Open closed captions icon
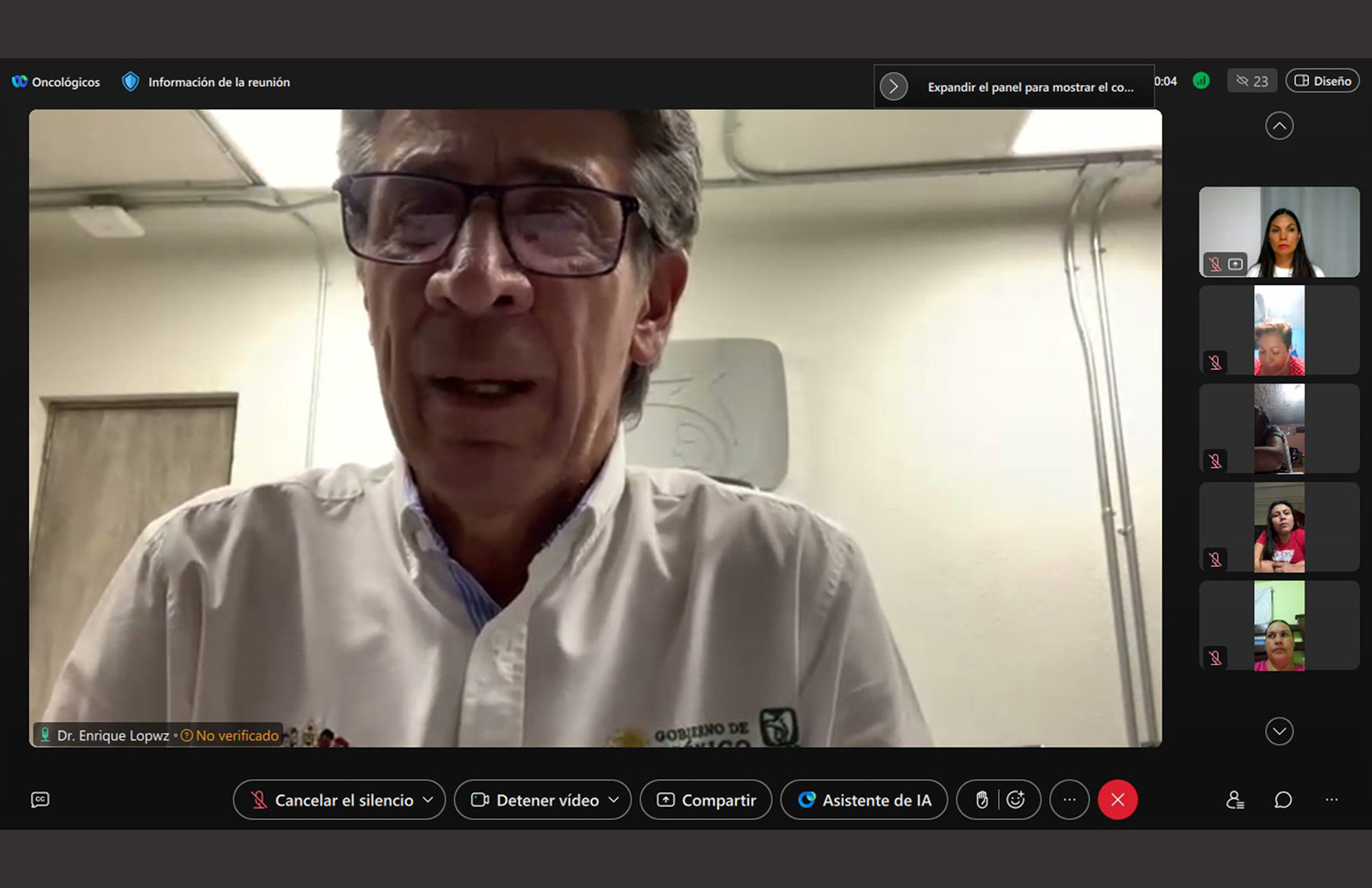Viewport: 1372px width, 888px height. 40,799
